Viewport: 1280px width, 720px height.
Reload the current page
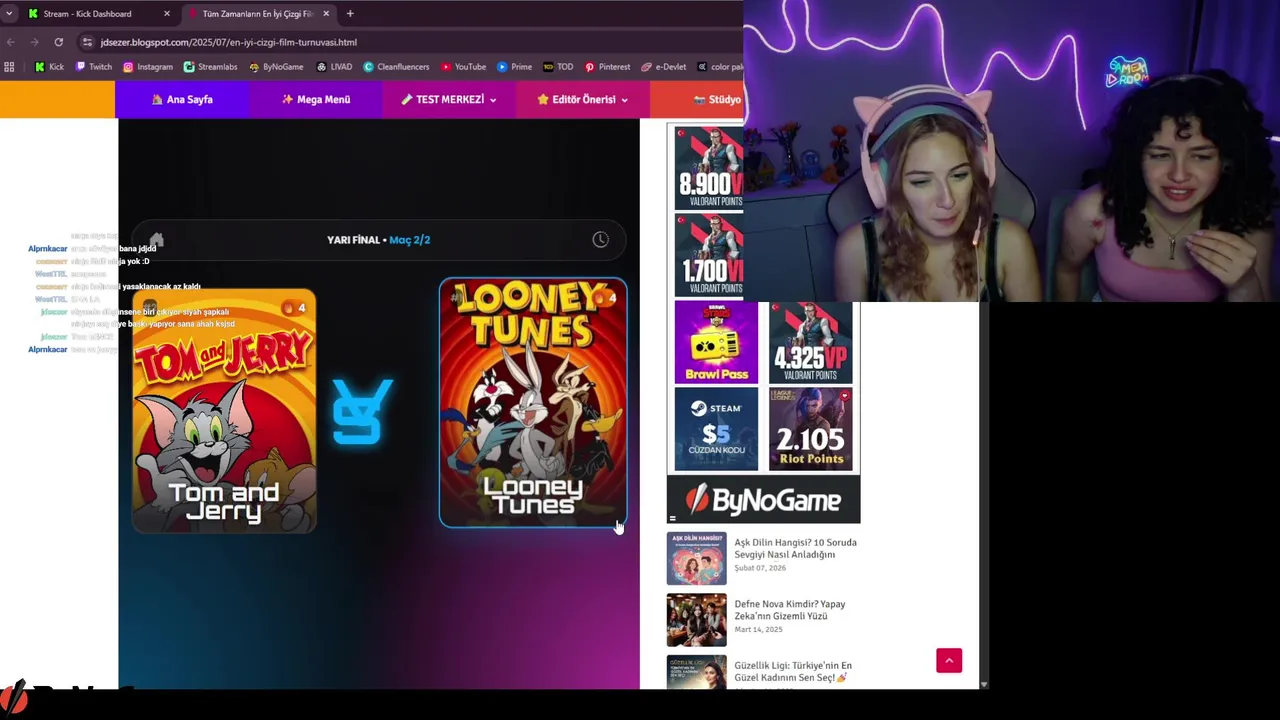pos(59,42)
